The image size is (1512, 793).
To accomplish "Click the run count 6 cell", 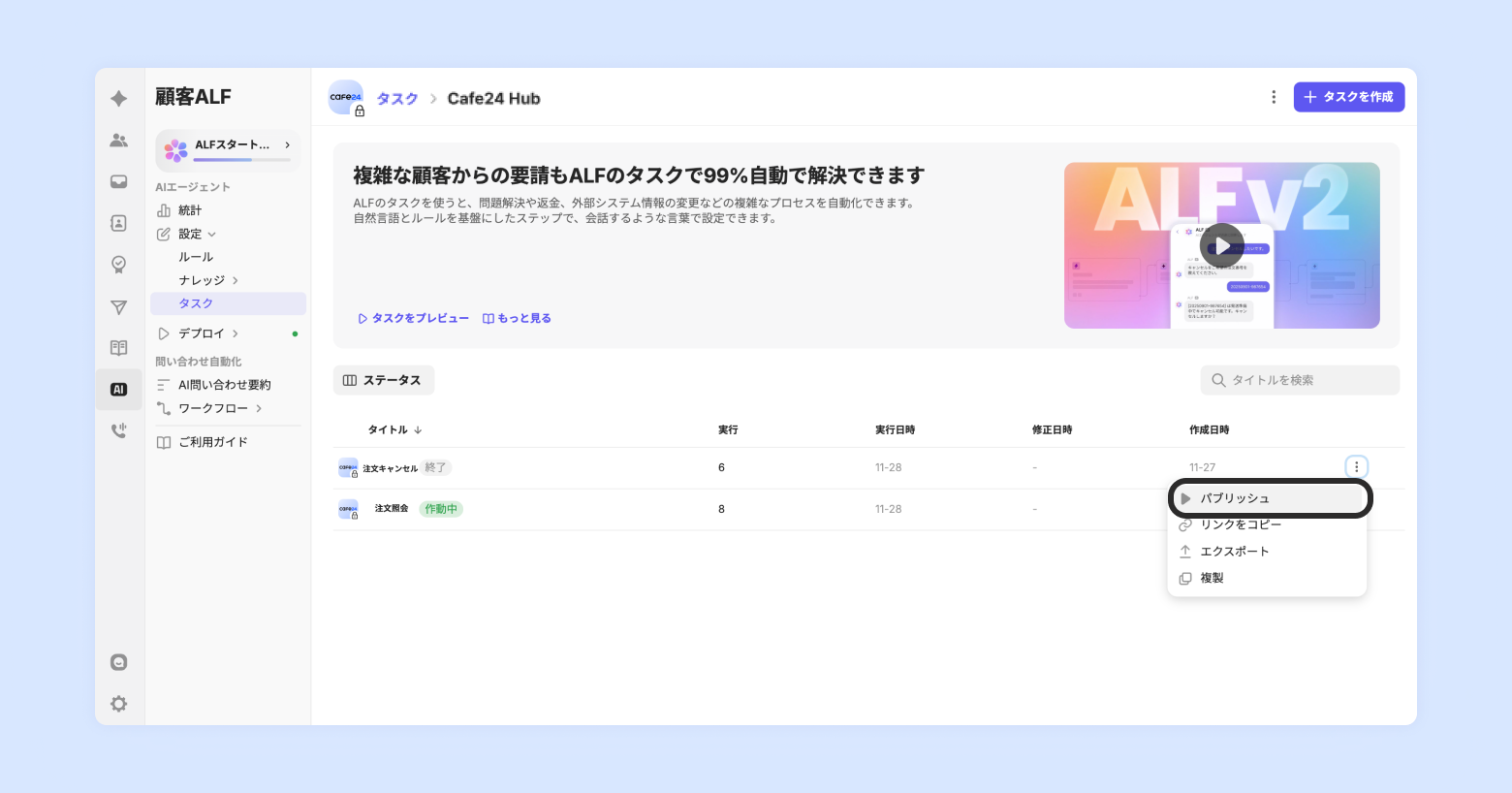I will [x=721, y=467].
